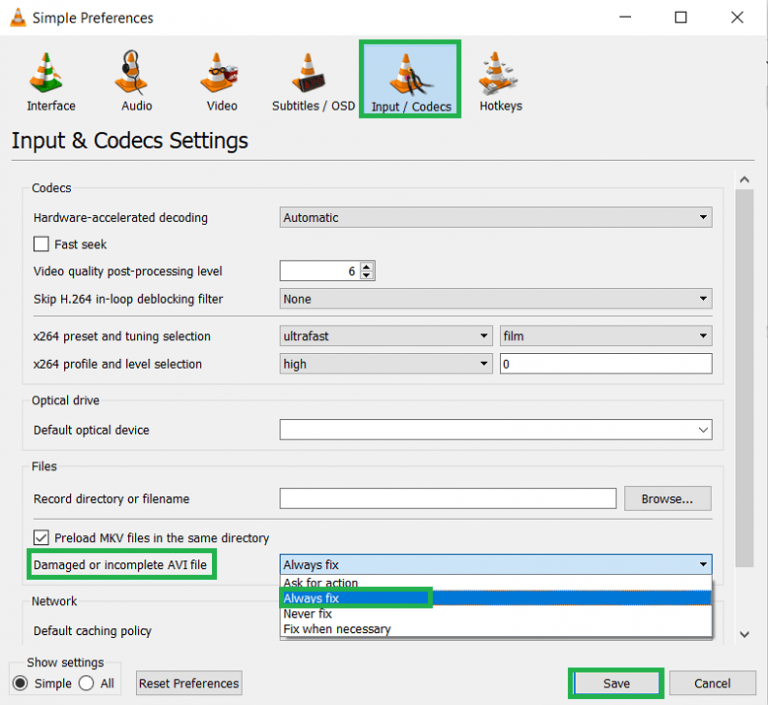
Task: Collapse the Damaged AVI file dropdown
Action: pyautogui.click(x=496, y=564)
